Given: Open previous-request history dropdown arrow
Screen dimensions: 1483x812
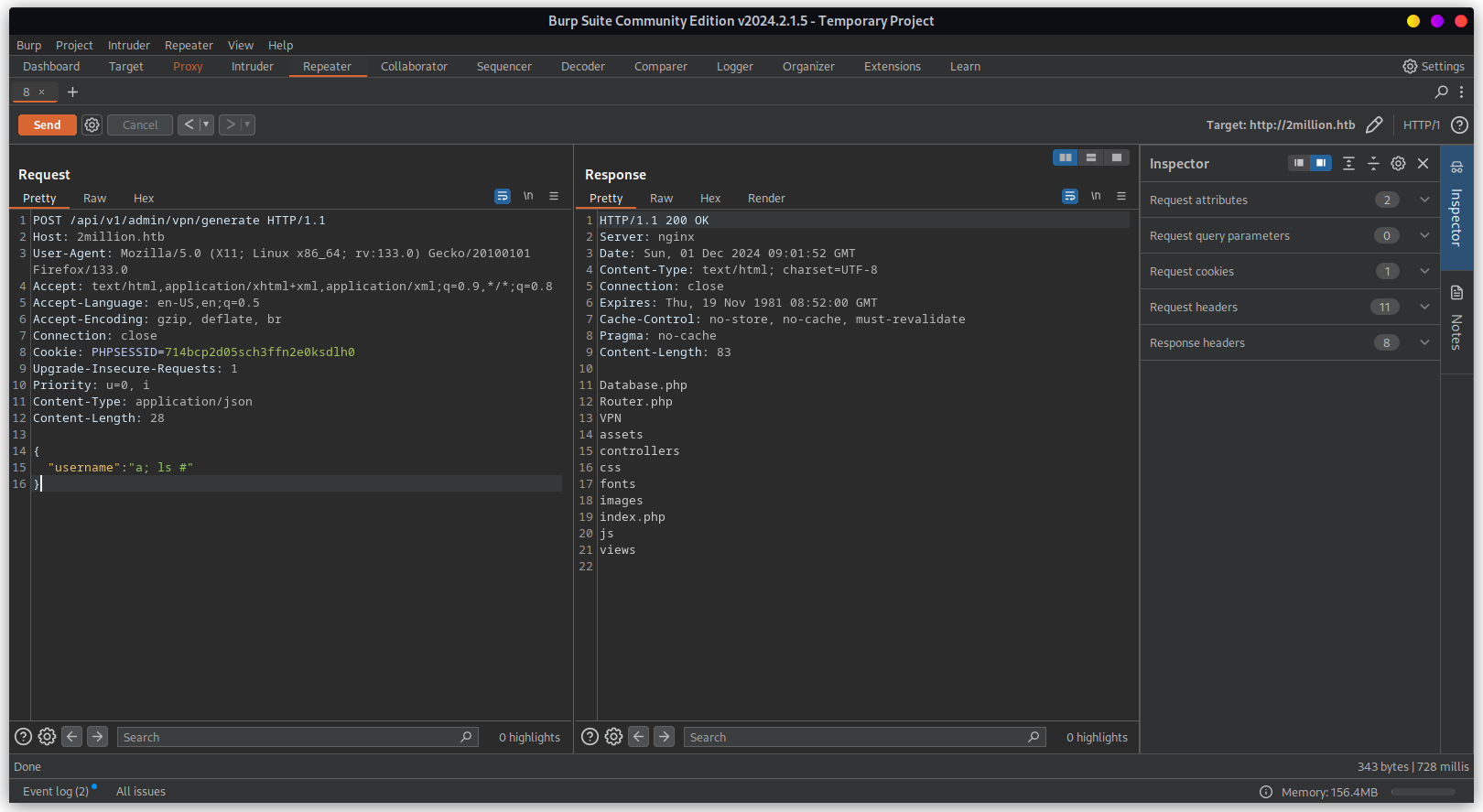Looking at the screenshot, I should 206,125.
